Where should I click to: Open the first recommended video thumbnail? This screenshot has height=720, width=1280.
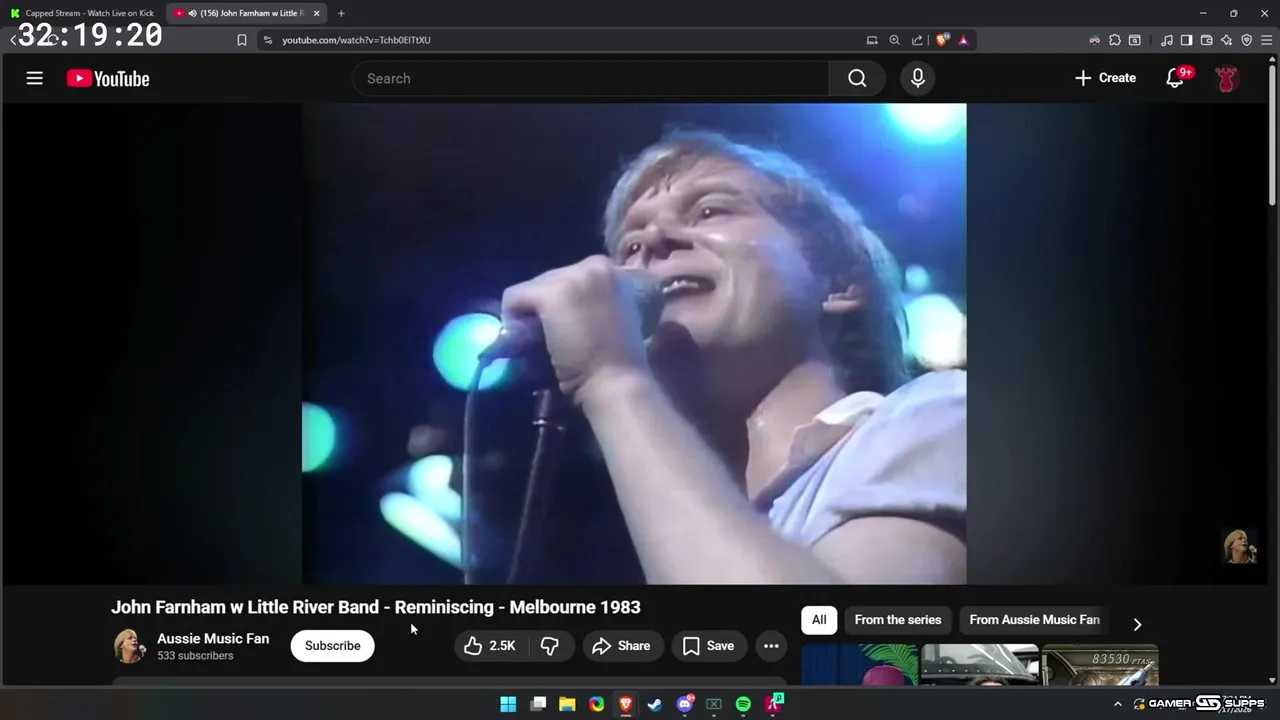click(859, 665)
